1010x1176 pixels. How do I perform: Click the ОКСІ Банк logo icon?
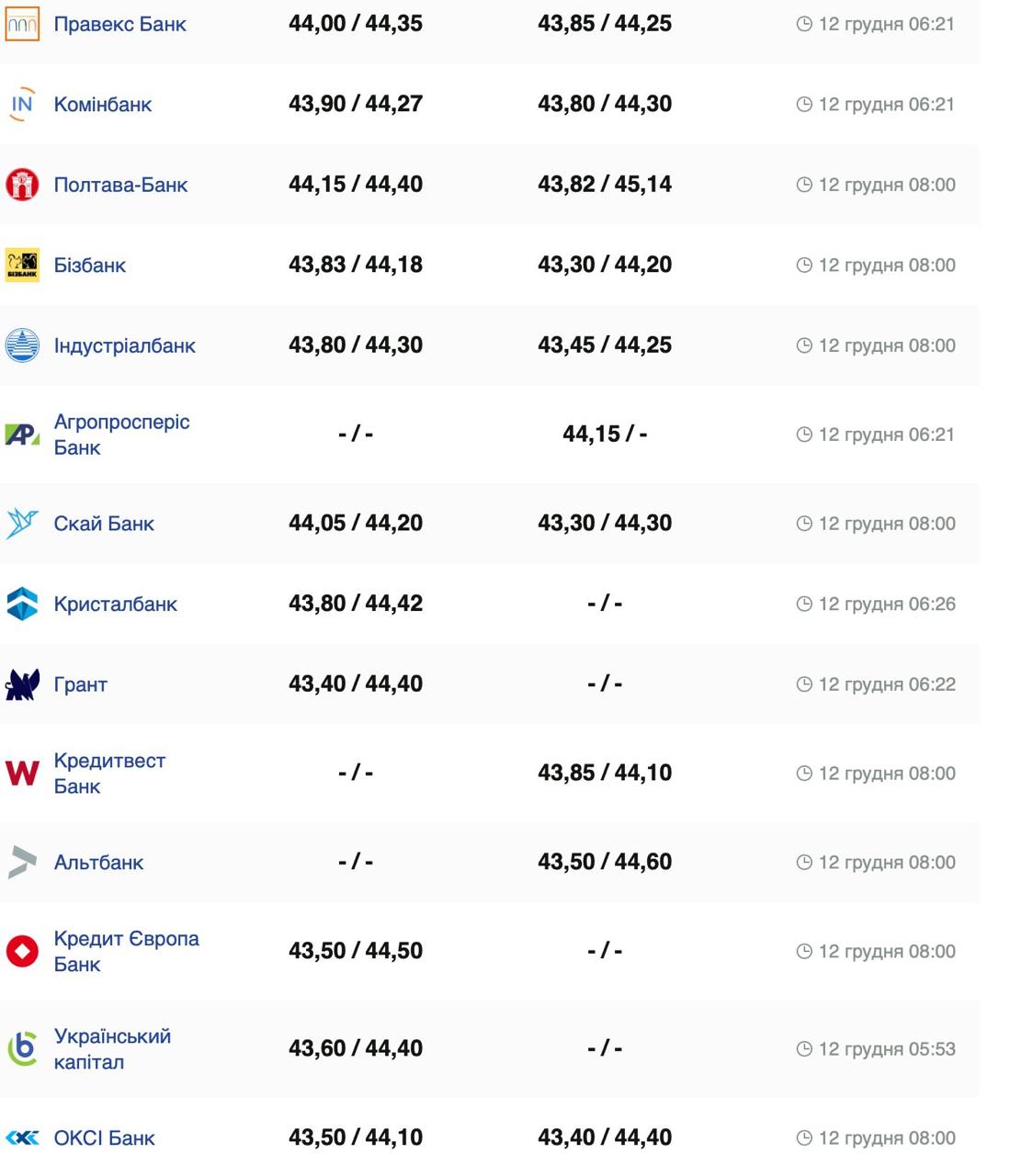coord(22,1138)
